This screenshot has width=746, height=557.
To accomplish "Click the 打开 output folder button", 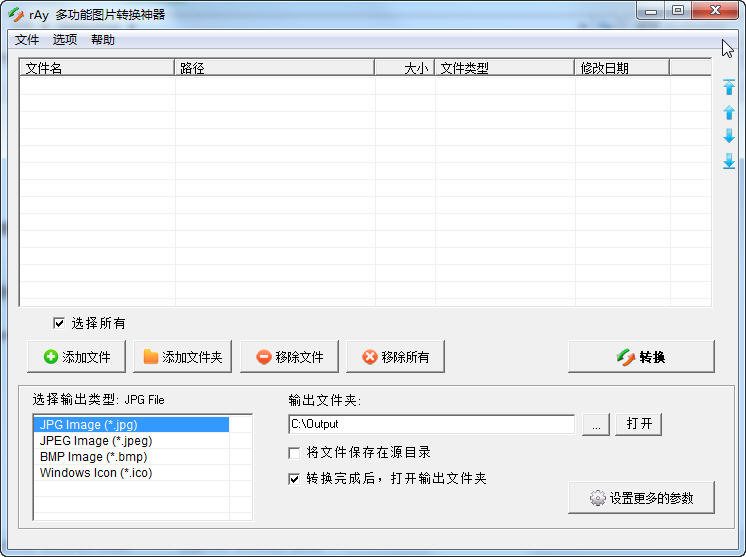I will pos(638,424).
